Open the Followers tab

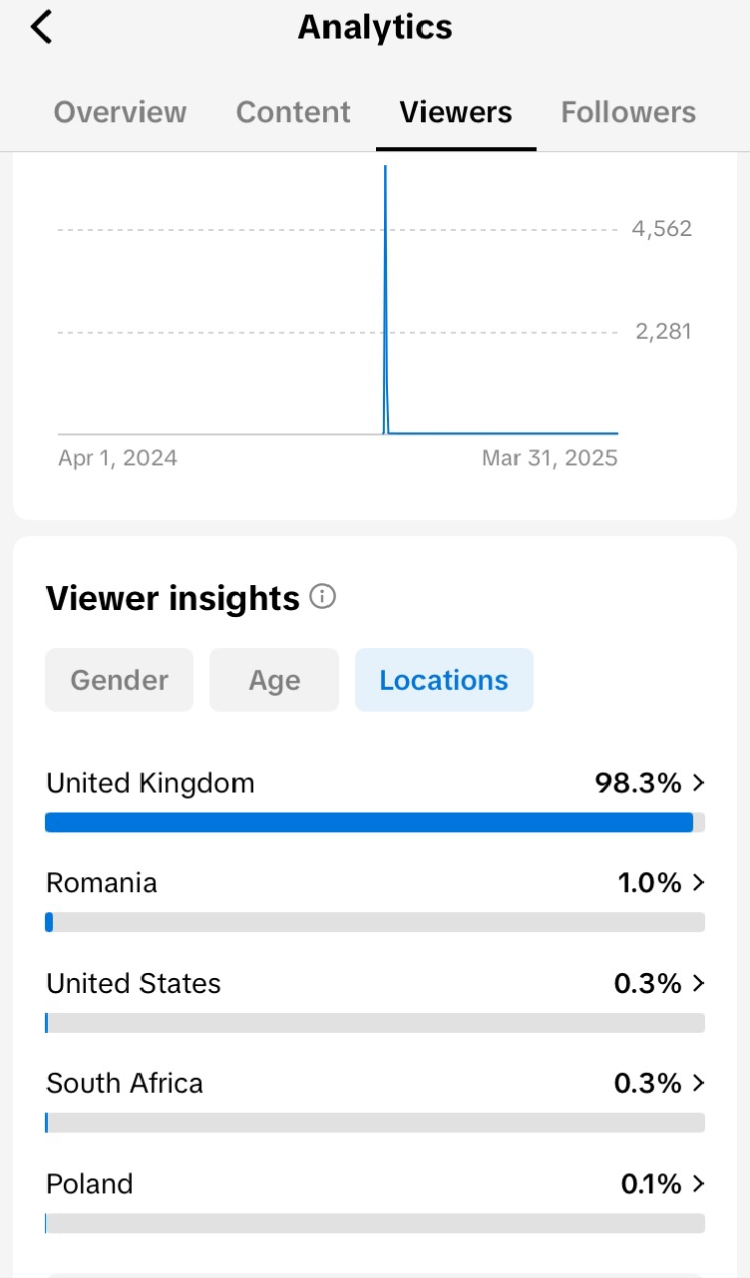pos(628,112)
